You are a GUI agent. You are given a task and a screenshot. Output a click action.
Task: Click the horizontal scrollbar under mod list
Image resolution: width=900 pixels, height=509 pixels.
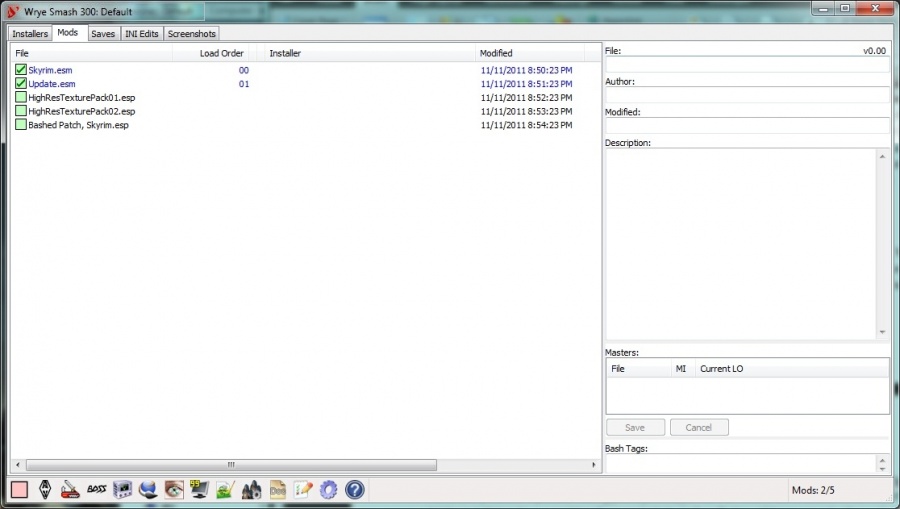click(231, 465)
